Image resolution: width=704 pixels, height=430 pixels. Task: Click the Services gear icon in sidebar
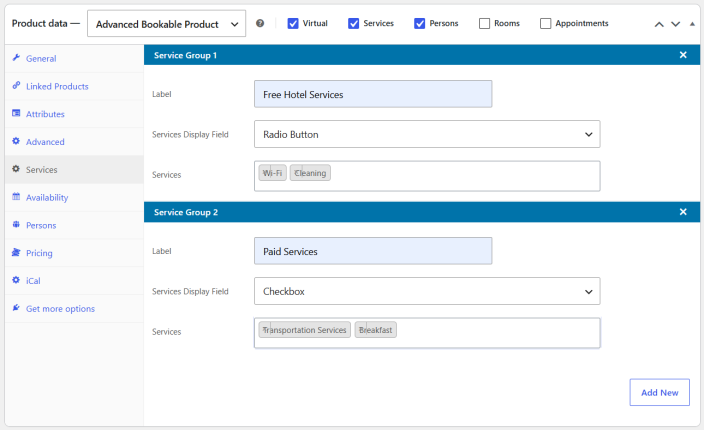coord(16,169)
